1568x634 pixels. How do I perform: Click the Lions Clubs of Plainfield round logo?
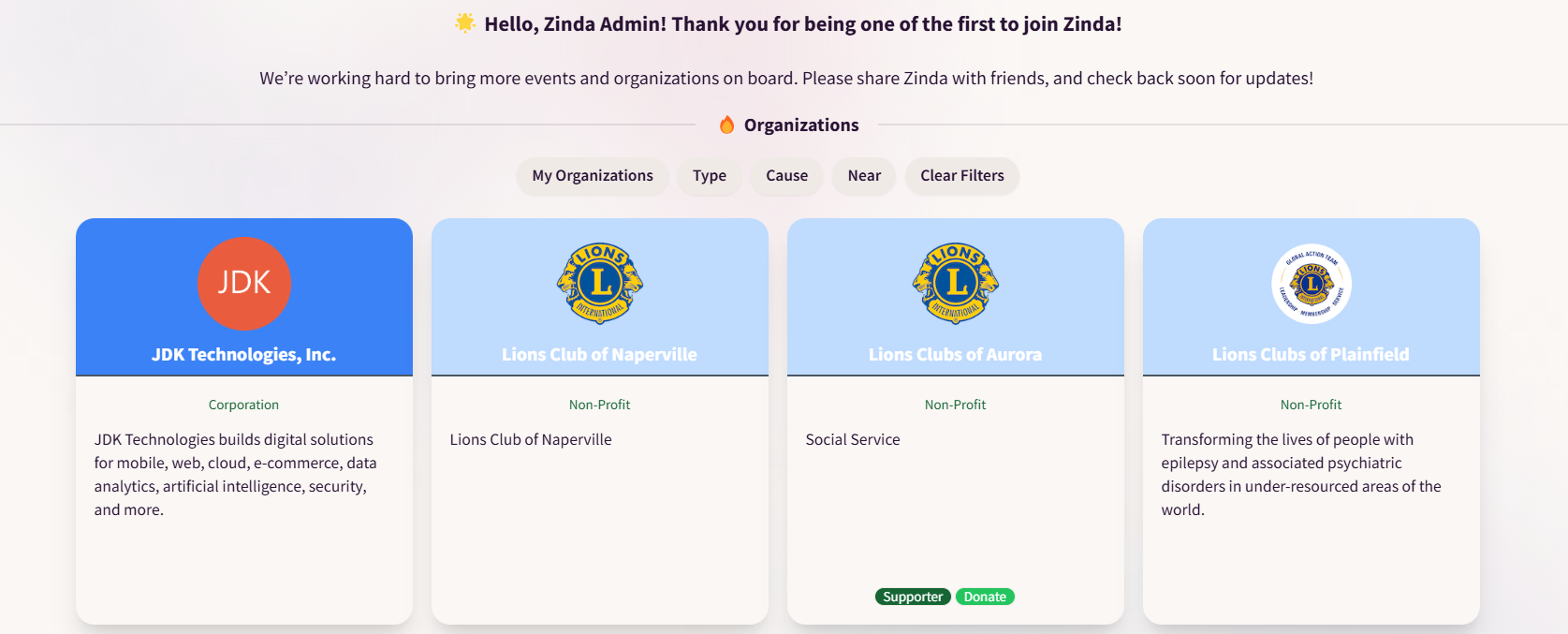1312,284
